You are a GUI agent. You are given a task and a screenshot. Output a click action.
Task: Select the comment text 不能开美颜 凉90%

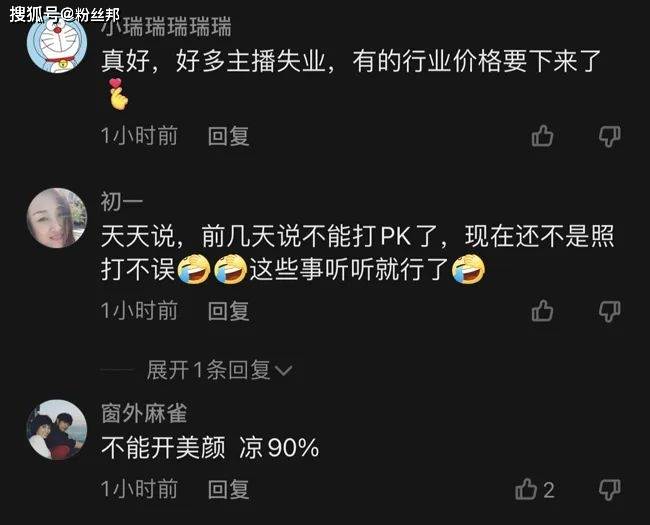[x=210, y=448]
